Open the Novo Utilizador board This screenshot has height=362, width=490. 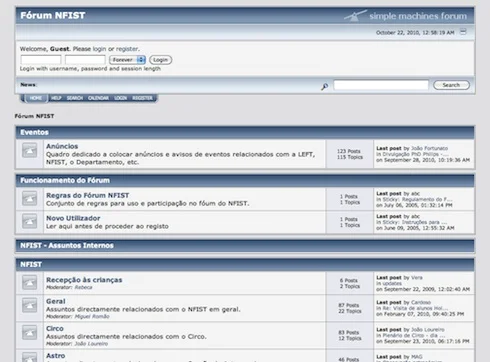(73, 218)
